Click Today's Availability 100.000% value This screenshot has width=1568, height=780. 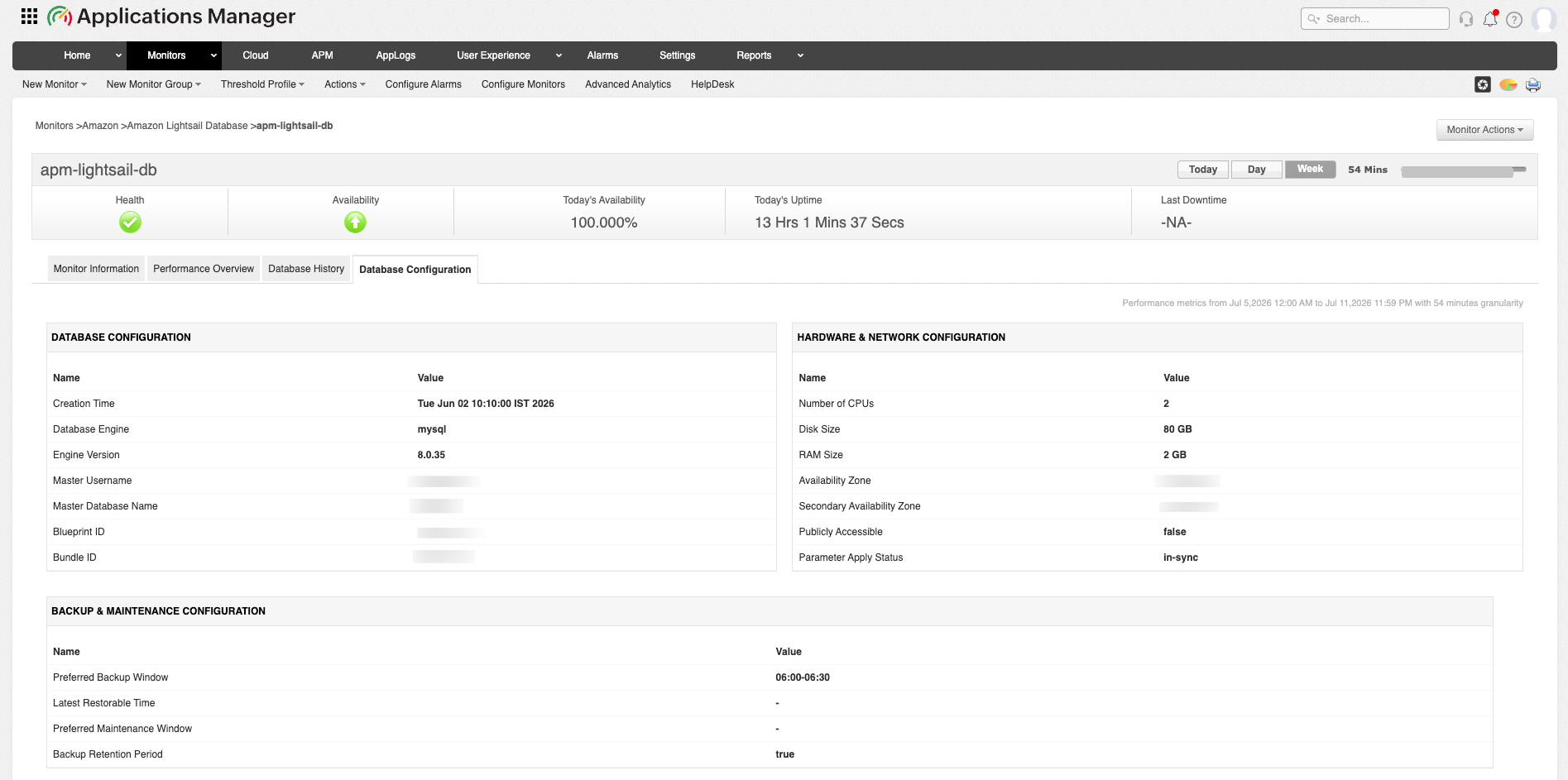point(604,223)
